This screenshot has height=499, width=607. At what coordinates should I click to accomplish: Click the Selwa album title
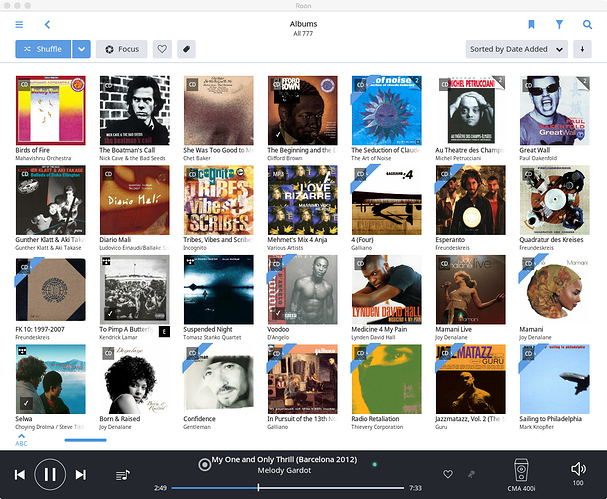click(x=24, y=418)
